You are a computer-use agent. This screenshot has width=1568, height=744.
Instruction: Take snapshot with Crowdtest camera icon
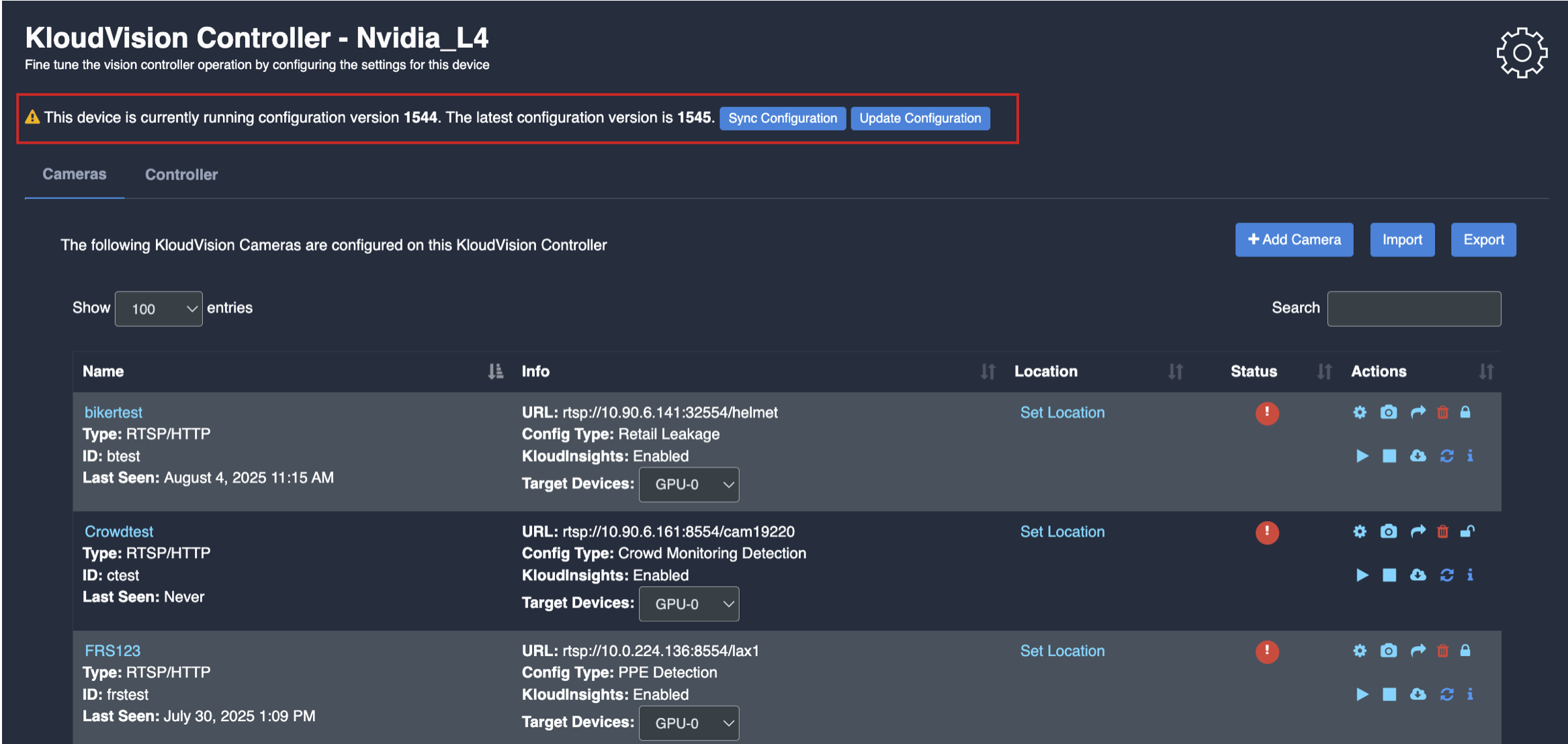tap(1389, 532)
